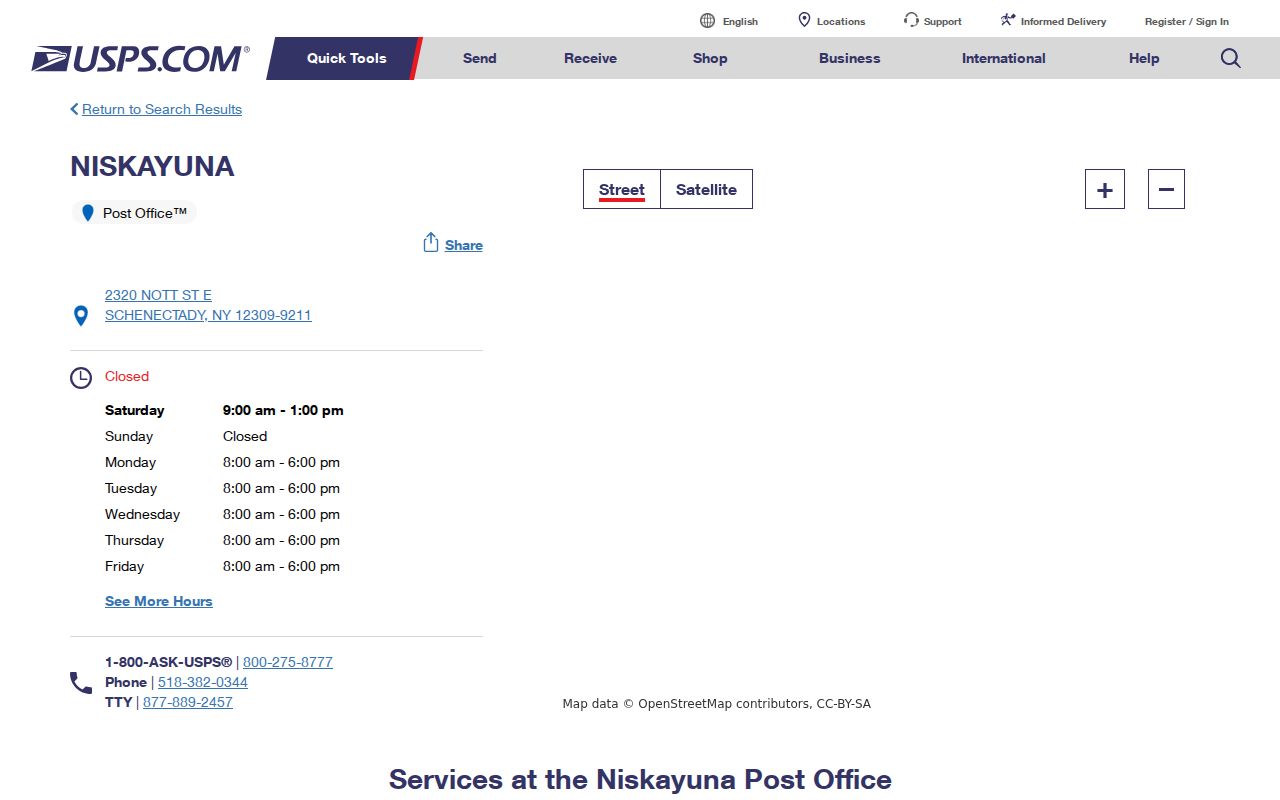Open the Send menu

click(480, 58)
